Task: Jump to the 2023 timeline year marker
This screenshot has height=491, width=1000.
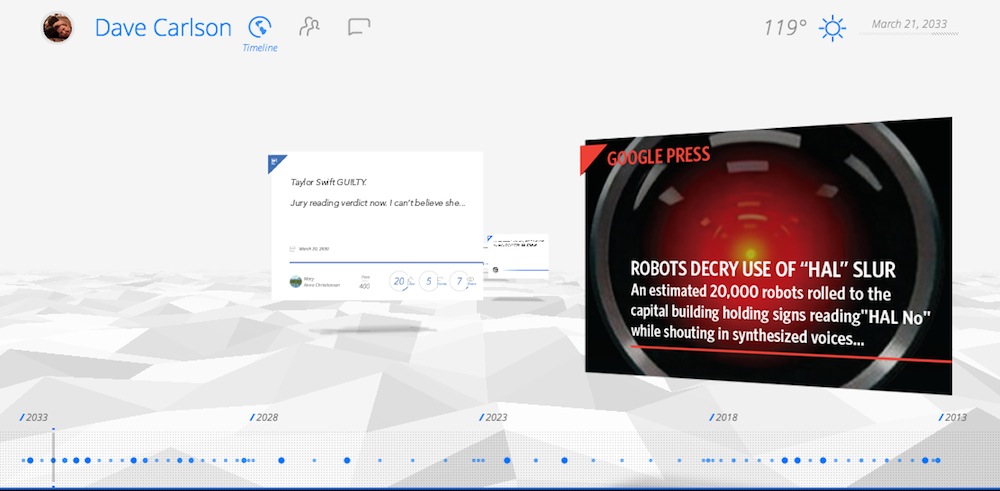Action: 494,418
